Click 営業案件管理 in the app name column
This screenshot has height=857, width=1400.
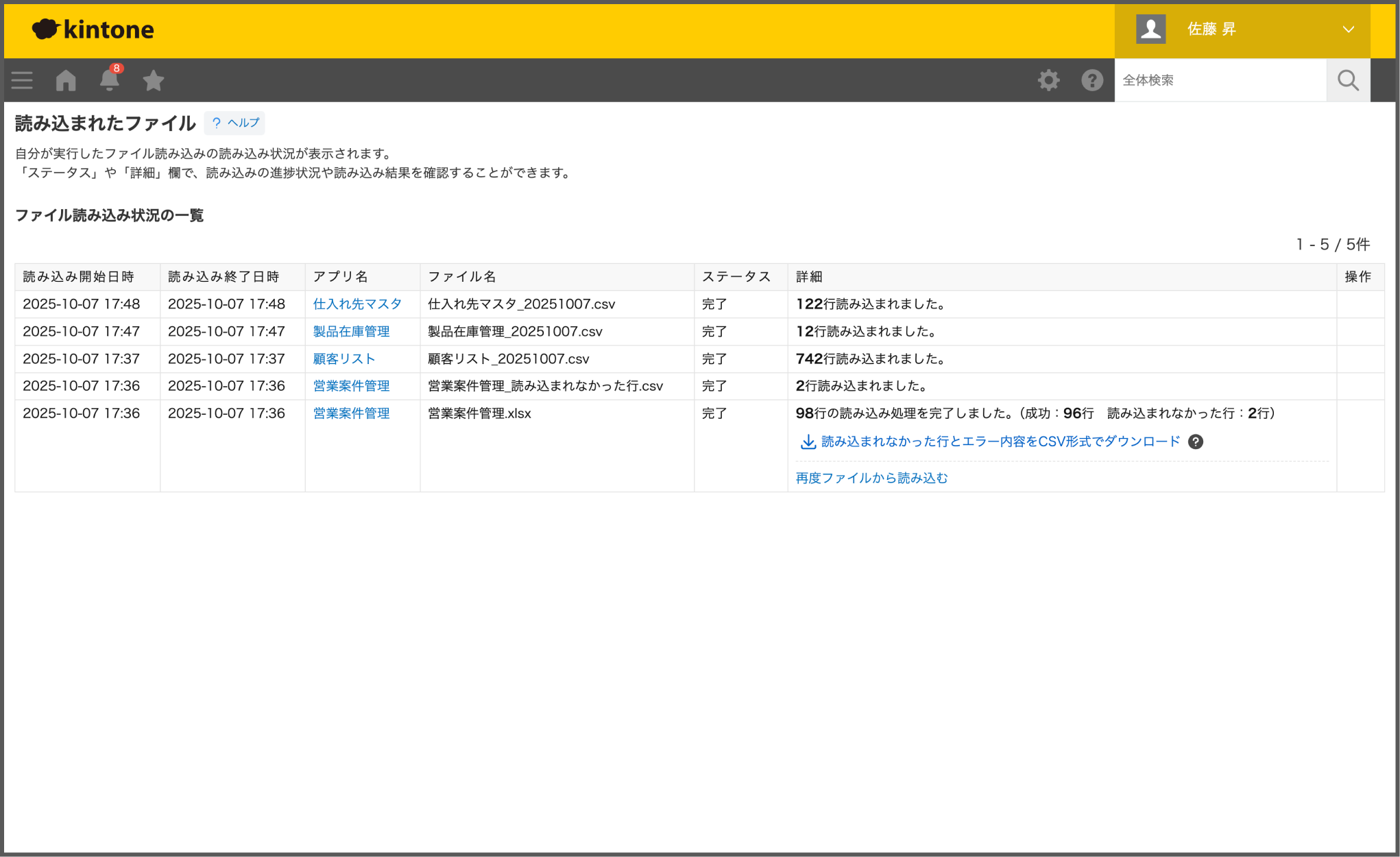click(x=350, y=386)
